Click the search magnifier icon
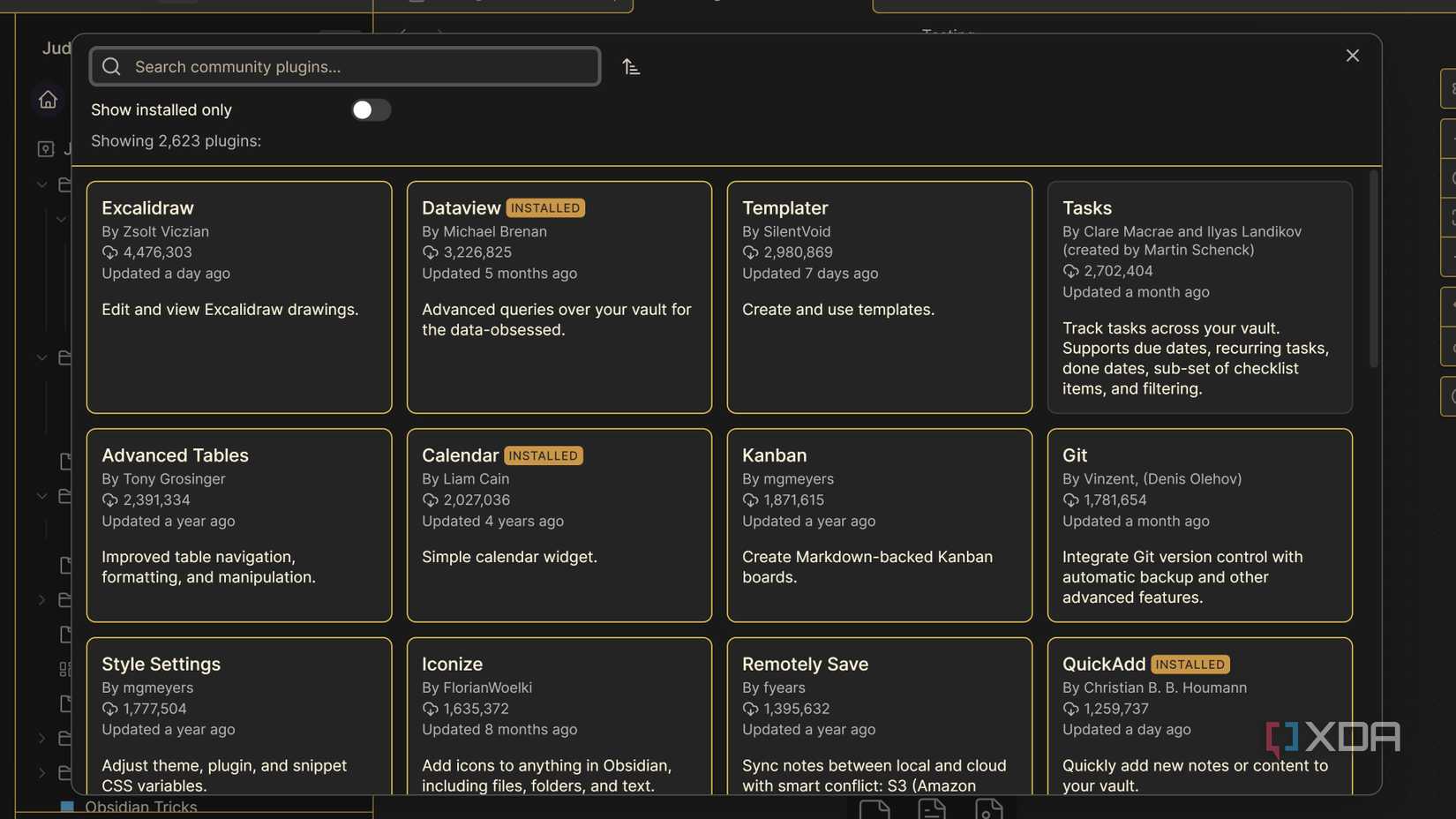This screenshot has height=819, width=1456. (111, 66)
